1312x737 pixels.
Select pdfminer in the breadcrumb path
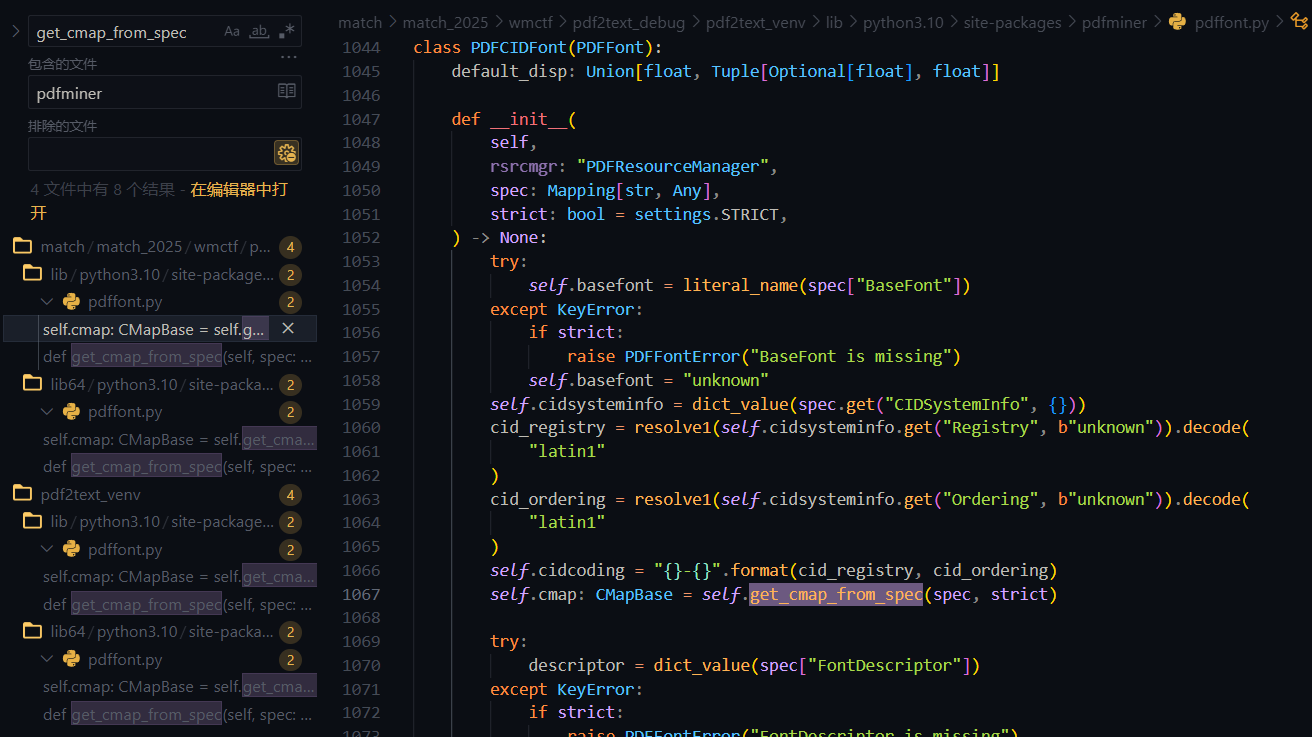click(1114, 22)
